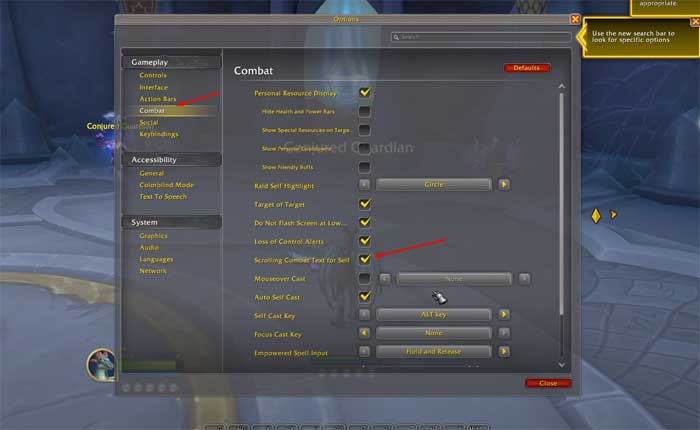Open the Self Cast Key ALT key dropdown

click(x=433, y=314)
